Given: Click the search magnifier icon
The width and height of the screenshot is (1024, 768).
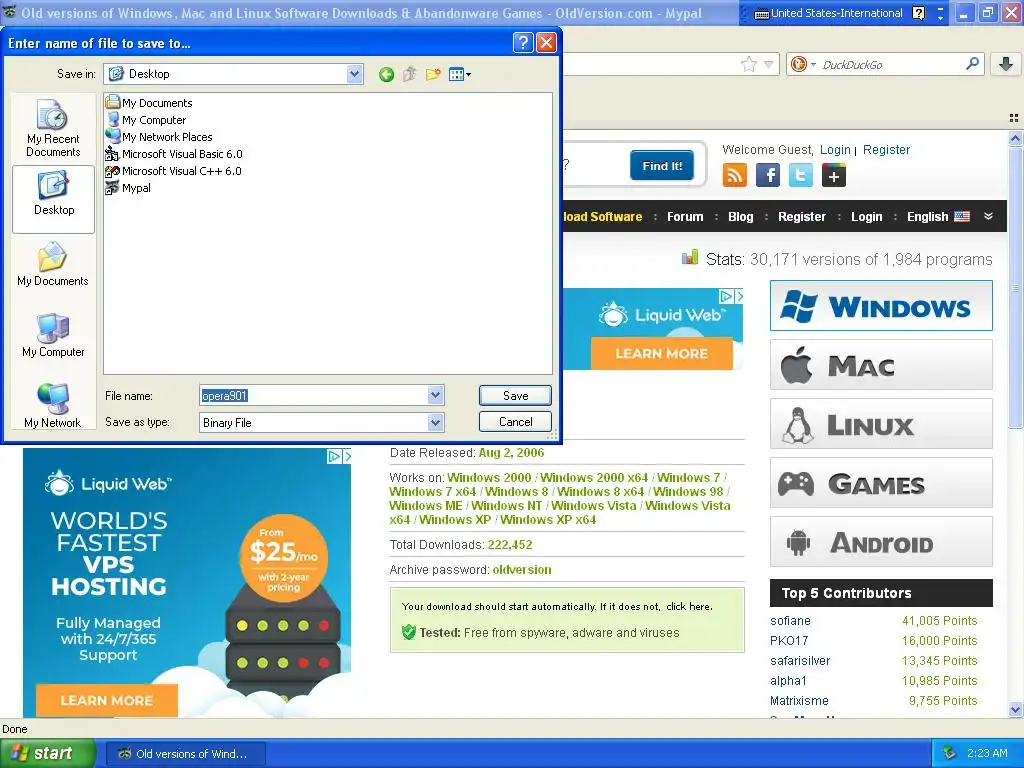Looking at the screenshot, I should coord(972,63).
